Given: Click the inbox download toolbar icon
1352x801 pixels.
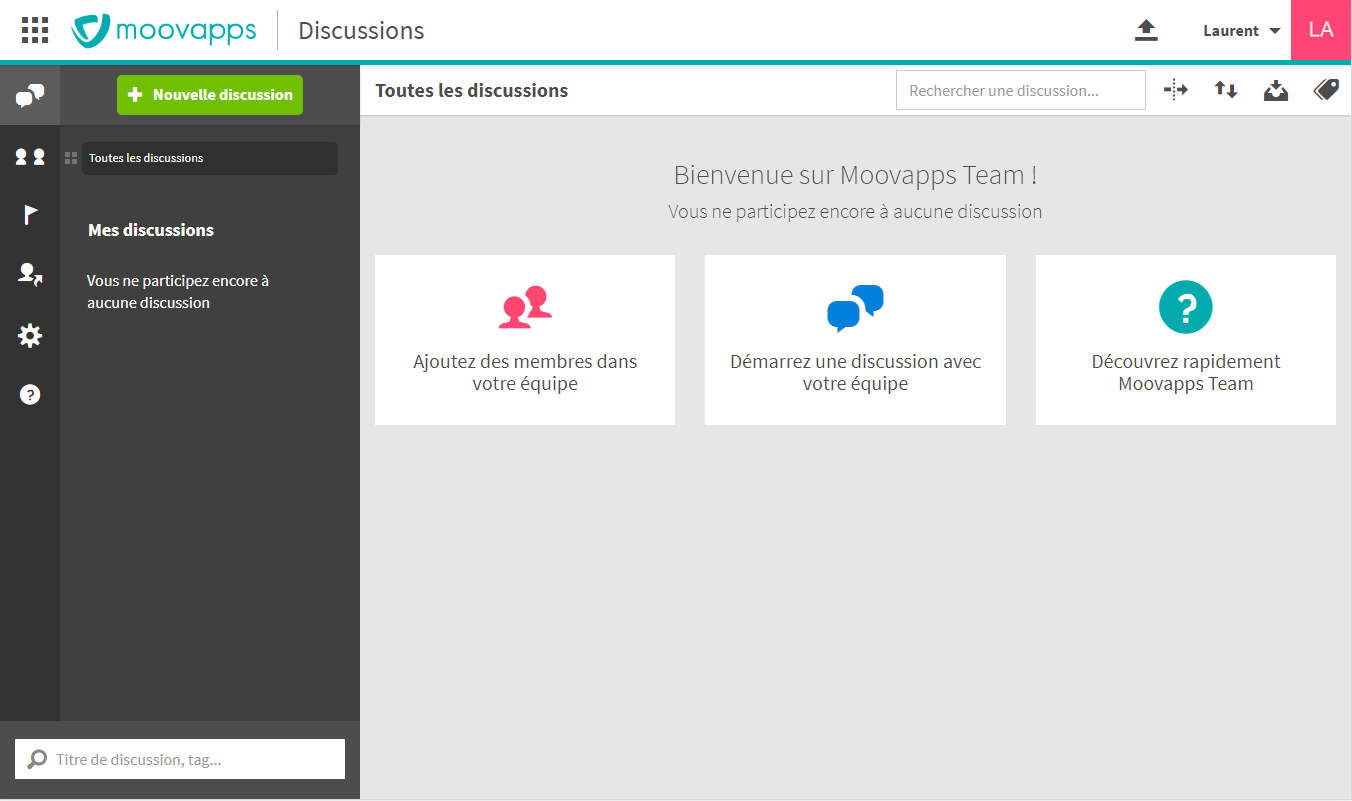Looking at the screenshot, I should (1276, 90).
